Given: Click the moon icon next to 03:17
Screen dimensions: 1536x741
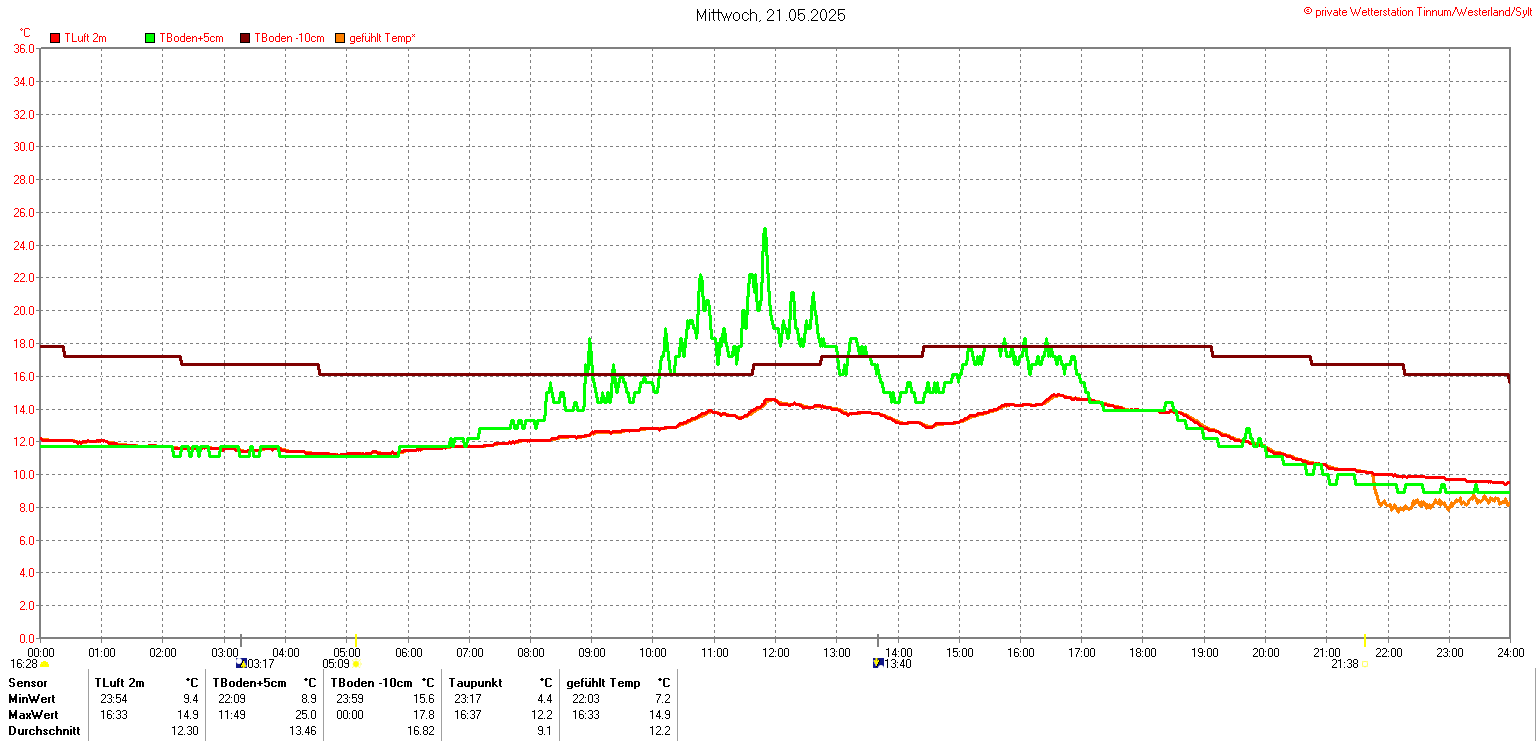Looking at the screenshot, I should click(240, 664).
